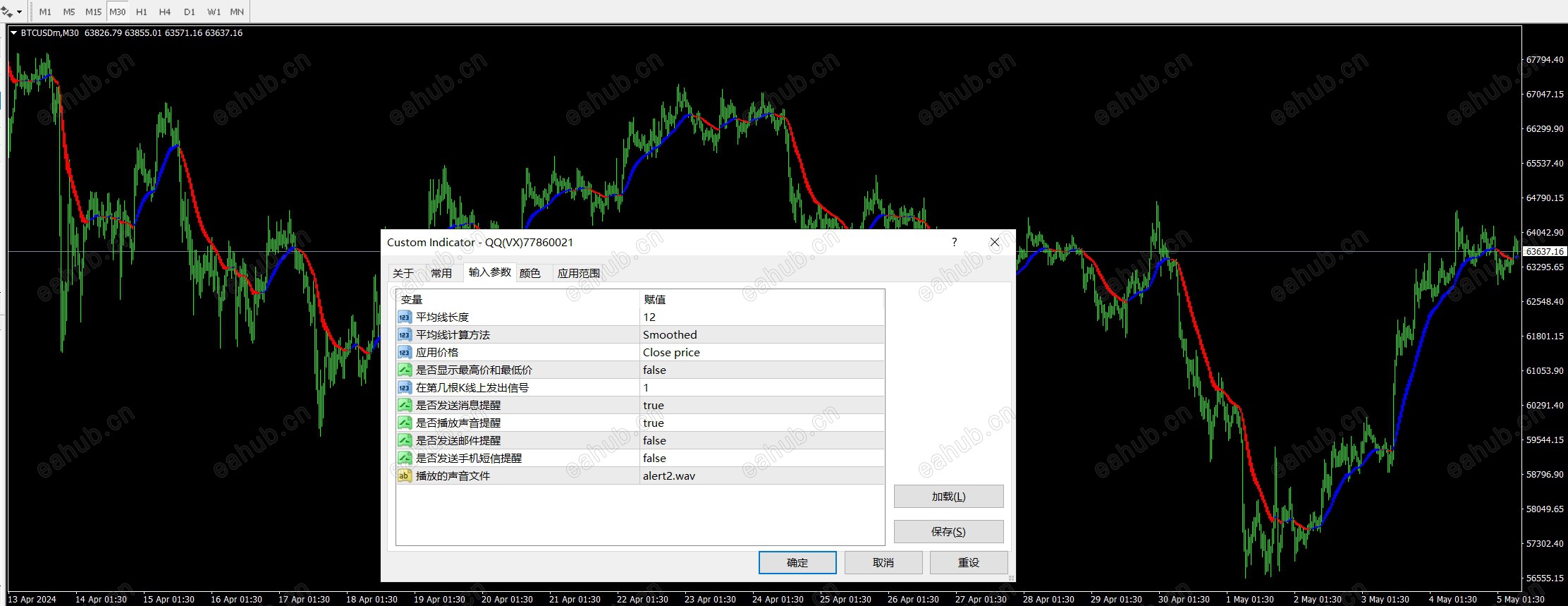Switch chart to M5 timeframe
This screenshot has width=1568, height=606.
[69, 12]
